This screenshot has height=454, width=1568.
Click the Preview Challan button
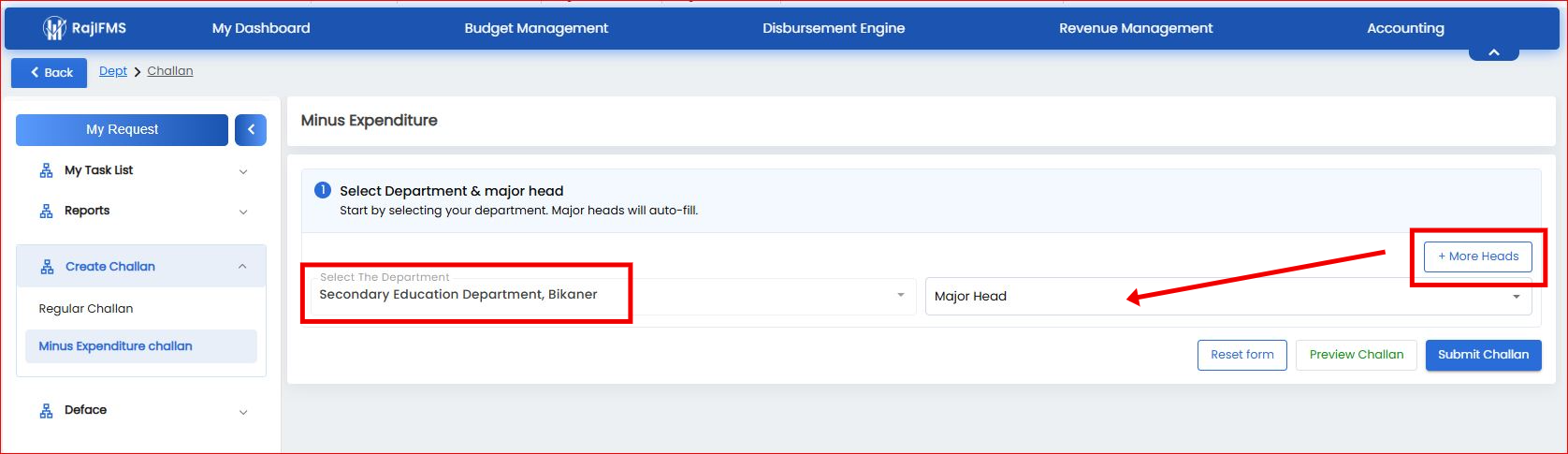pos(1357,355)
